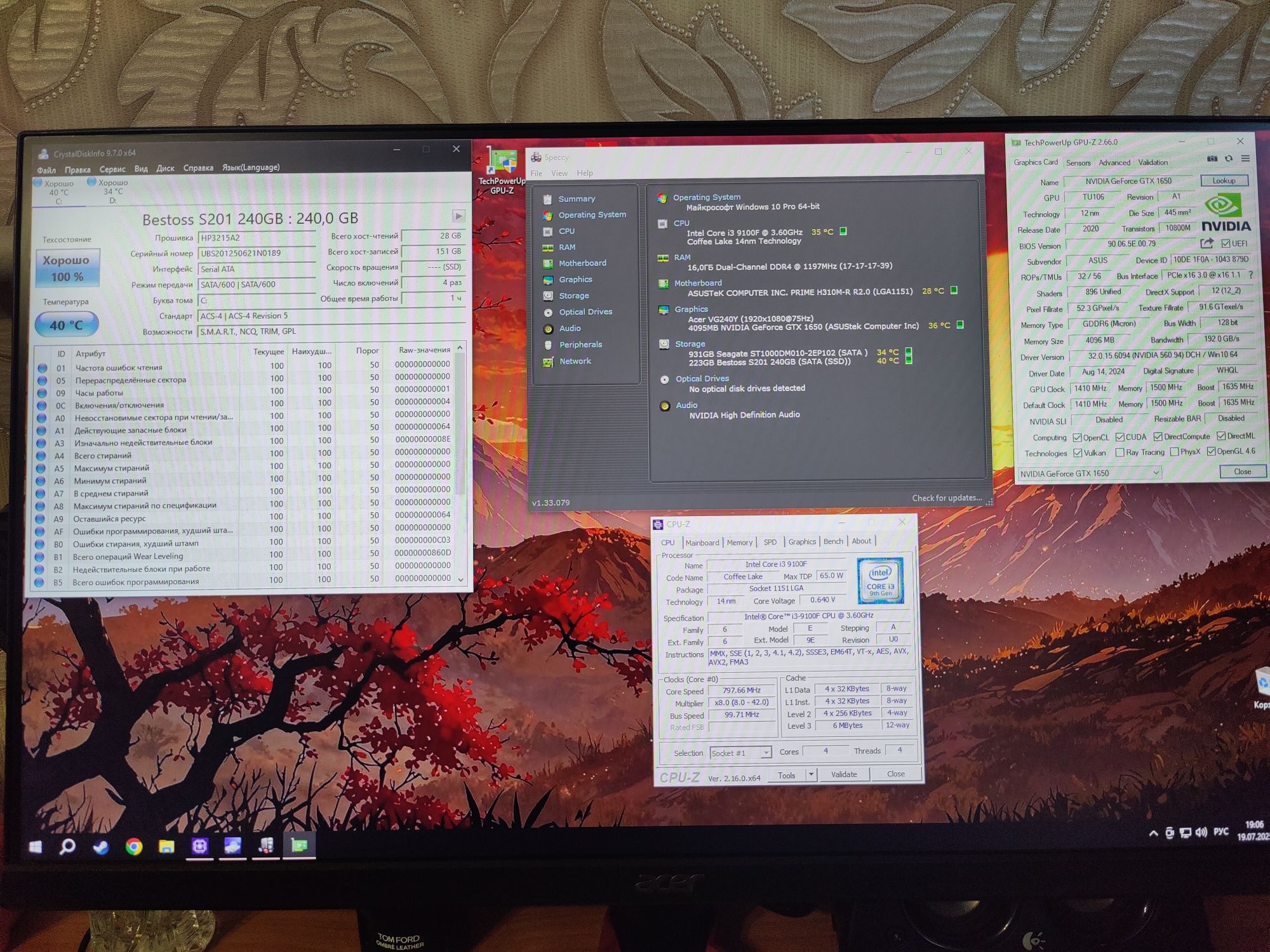Click the NVIDIA logo in GPU-Z

coord(1226,213)
